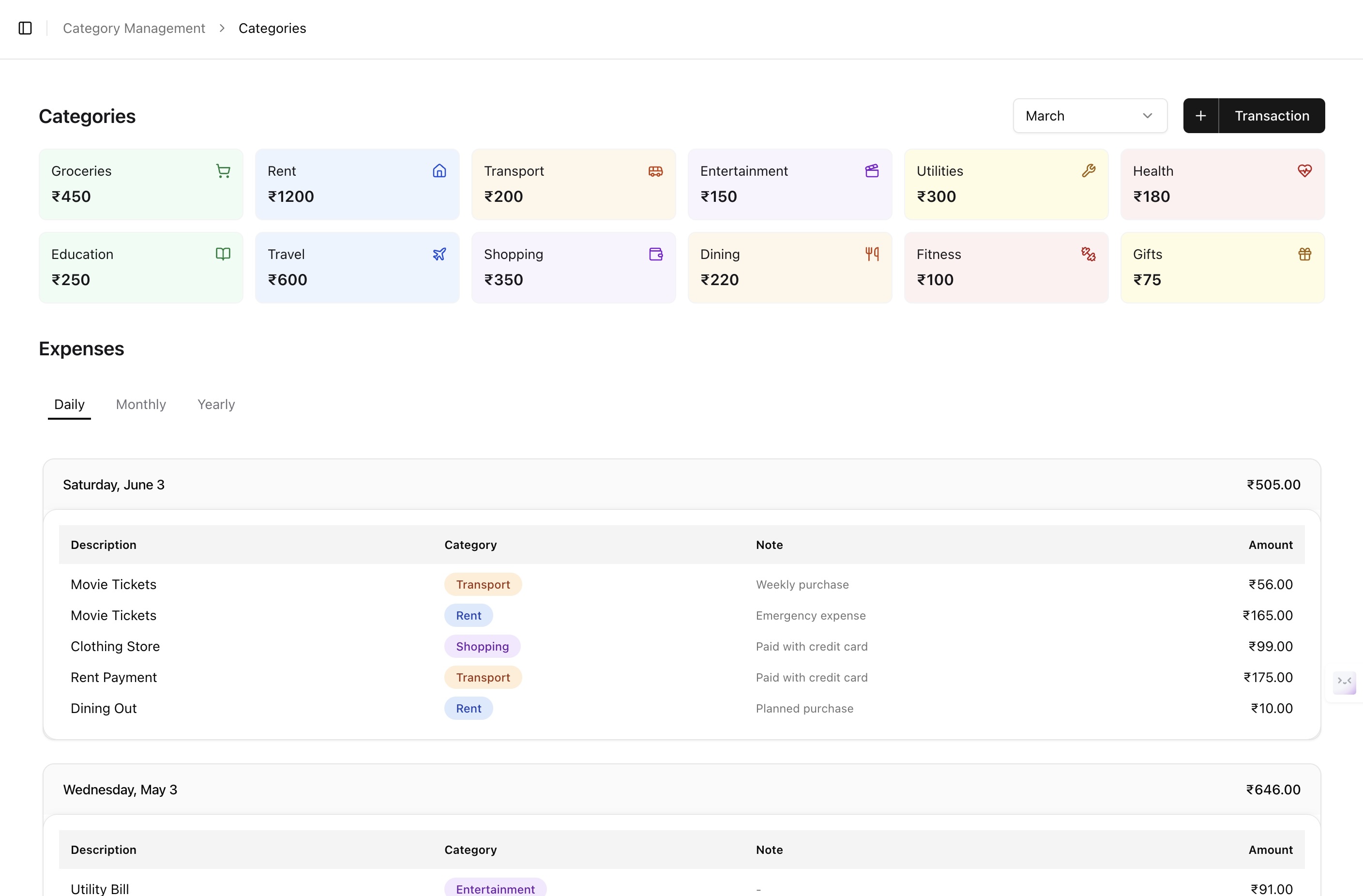
Task: Click the Rent badge on Dining Out row
Action: [x=468, y=708]
